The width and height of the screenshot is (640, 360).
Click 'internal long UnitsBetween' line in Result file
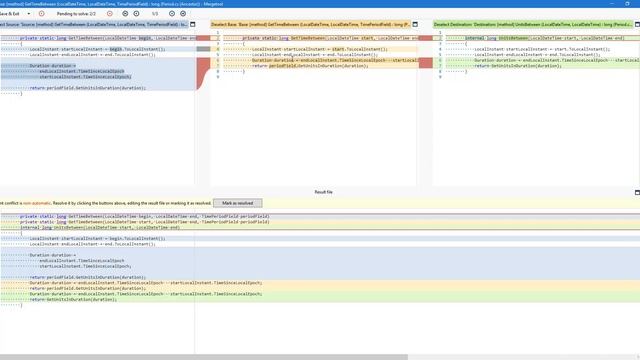pyautogui.click(x=100, y=227)
